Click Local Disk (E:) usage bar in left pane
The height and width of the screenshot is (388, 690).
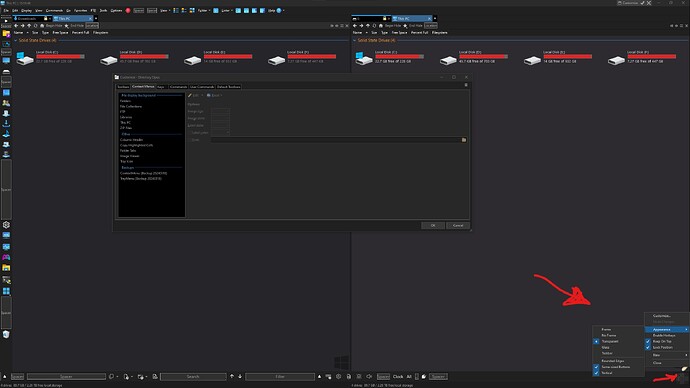pos(228,56)
